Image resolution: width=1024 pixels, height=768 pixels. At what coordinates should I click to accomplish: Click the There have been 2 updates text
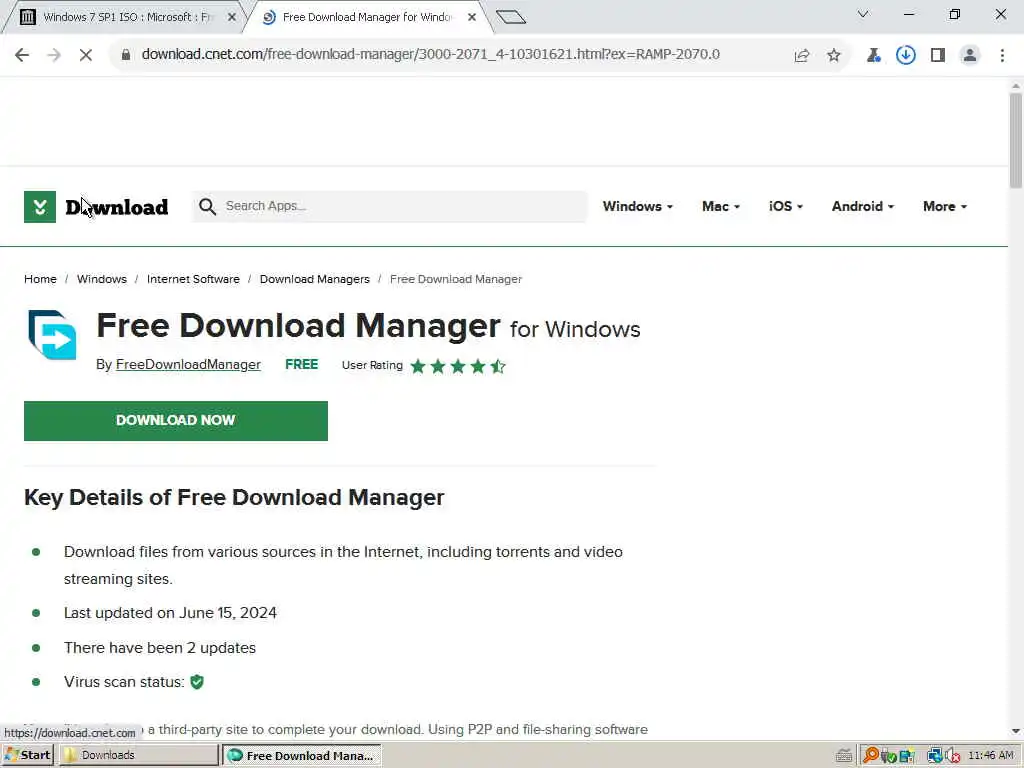[160, 648]
